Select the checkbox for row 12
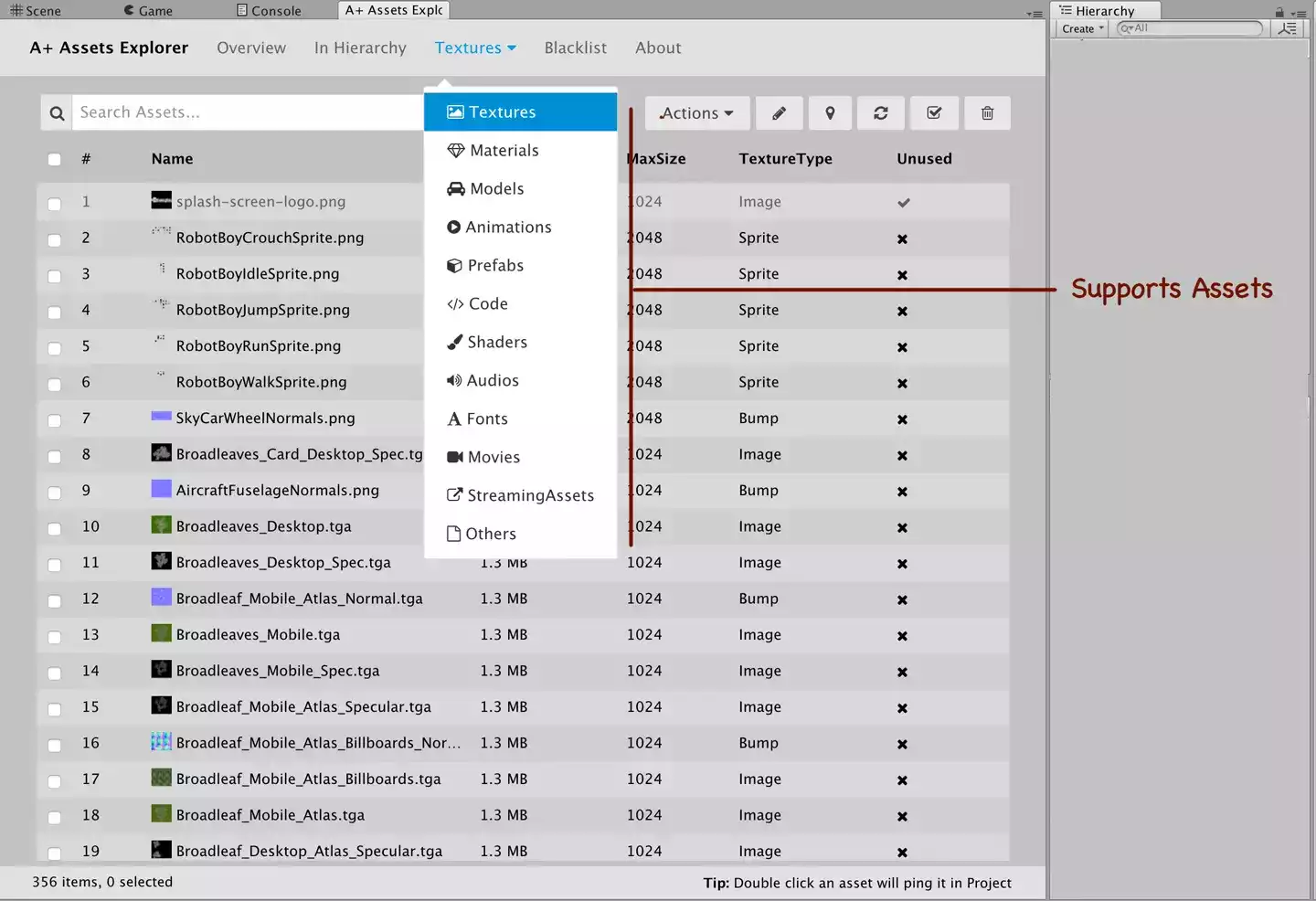This screenshot has width=1316, height=901. (55, 600)
